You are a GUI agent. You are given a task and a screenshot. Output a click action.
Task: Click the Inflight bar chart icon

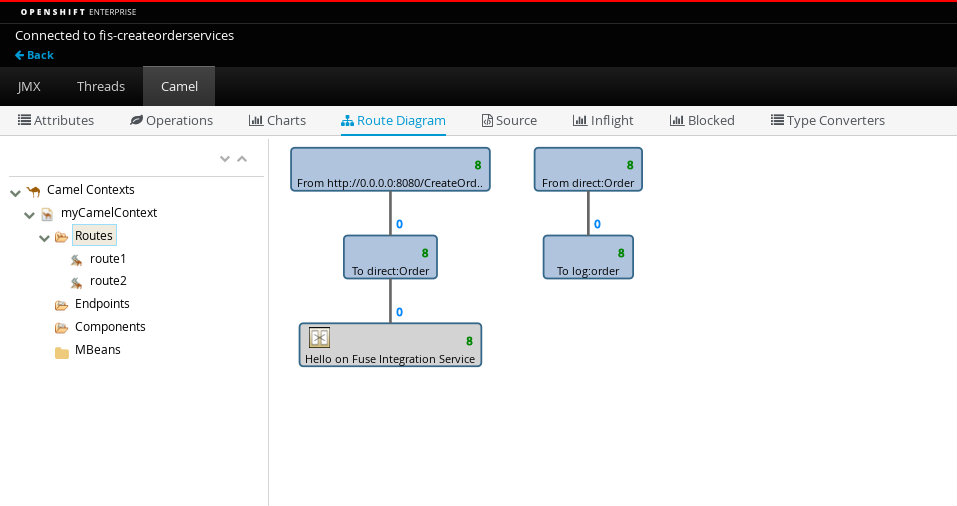coord(580,120)
